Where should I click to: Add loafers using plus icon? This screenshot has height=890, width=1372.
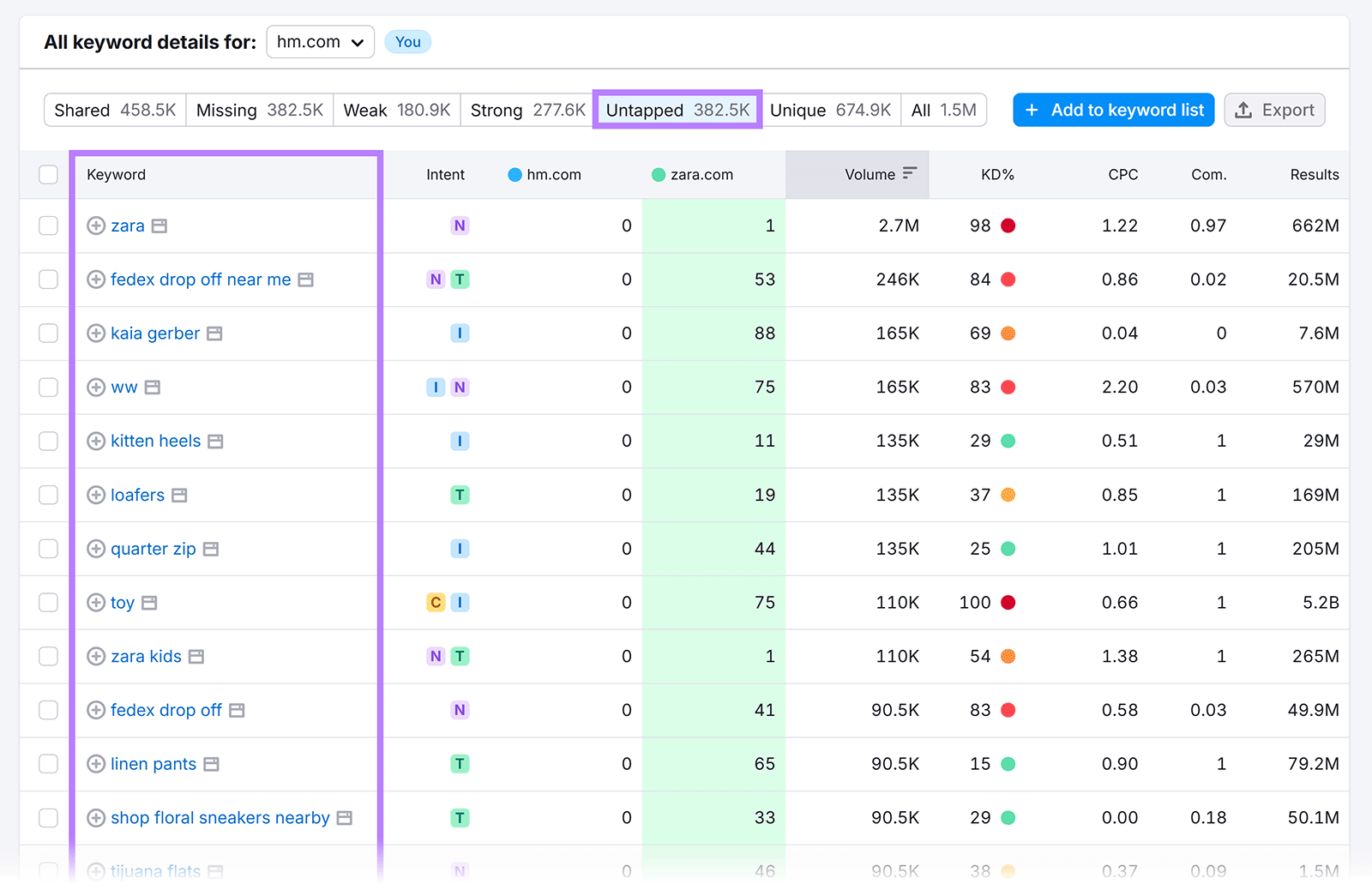pos(96,496)
